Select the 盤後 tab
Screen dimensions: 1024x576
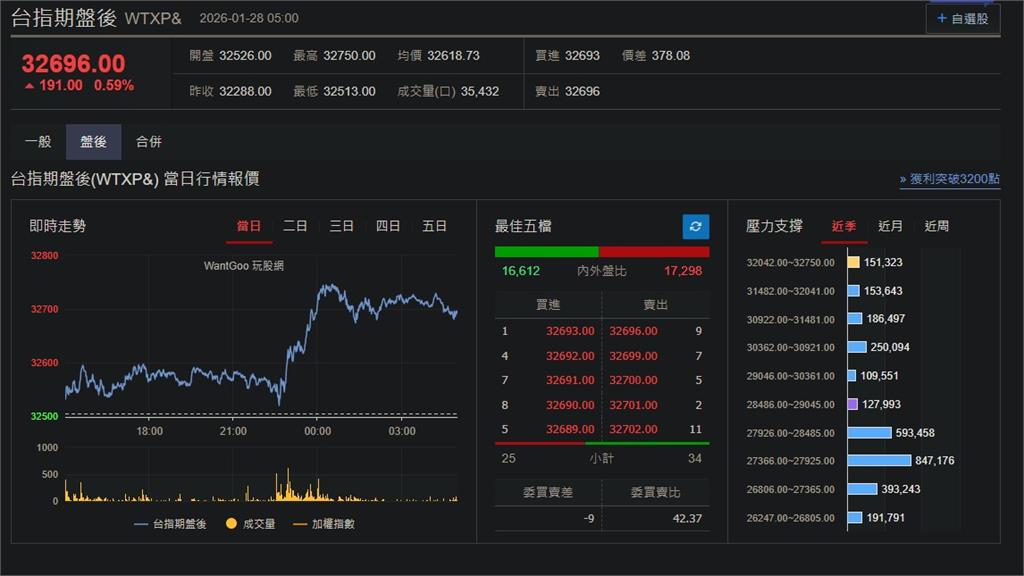[93, 142]
